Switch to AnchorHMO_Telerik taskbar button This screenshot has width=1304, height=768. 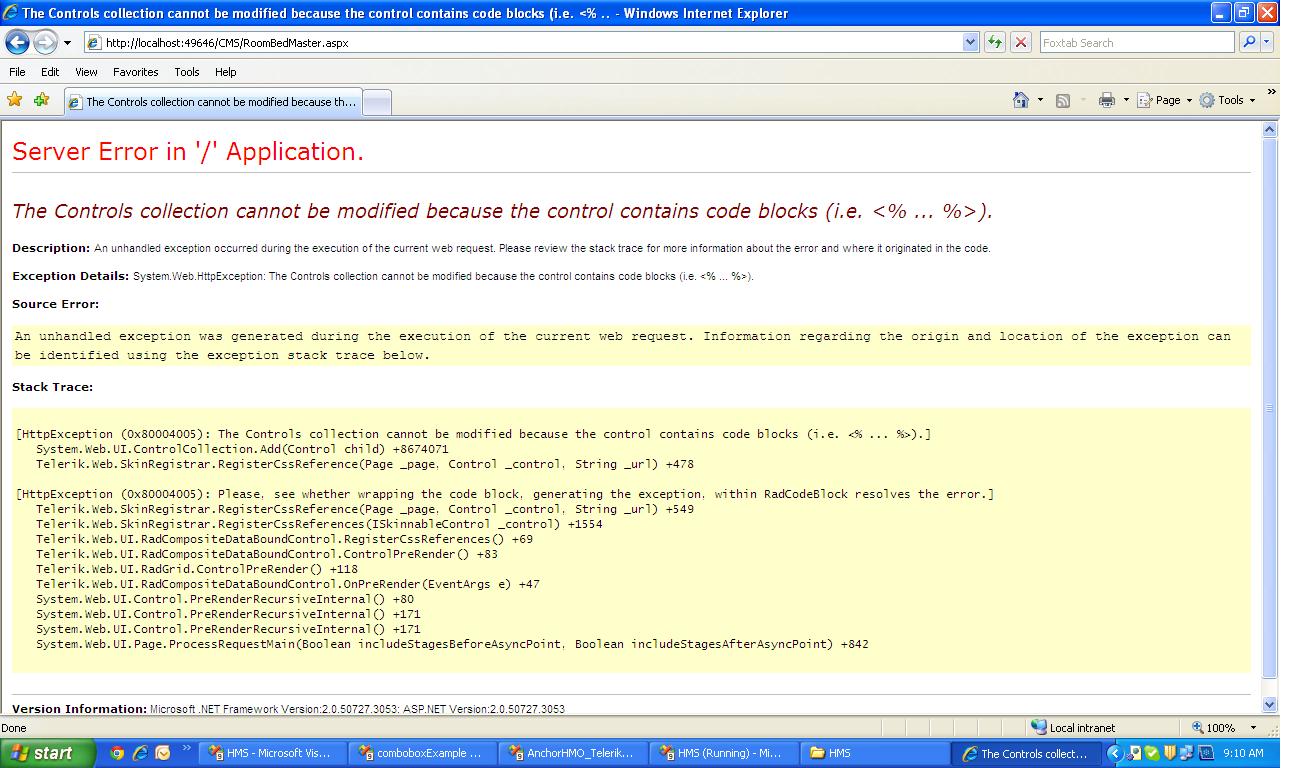(573, 754)
